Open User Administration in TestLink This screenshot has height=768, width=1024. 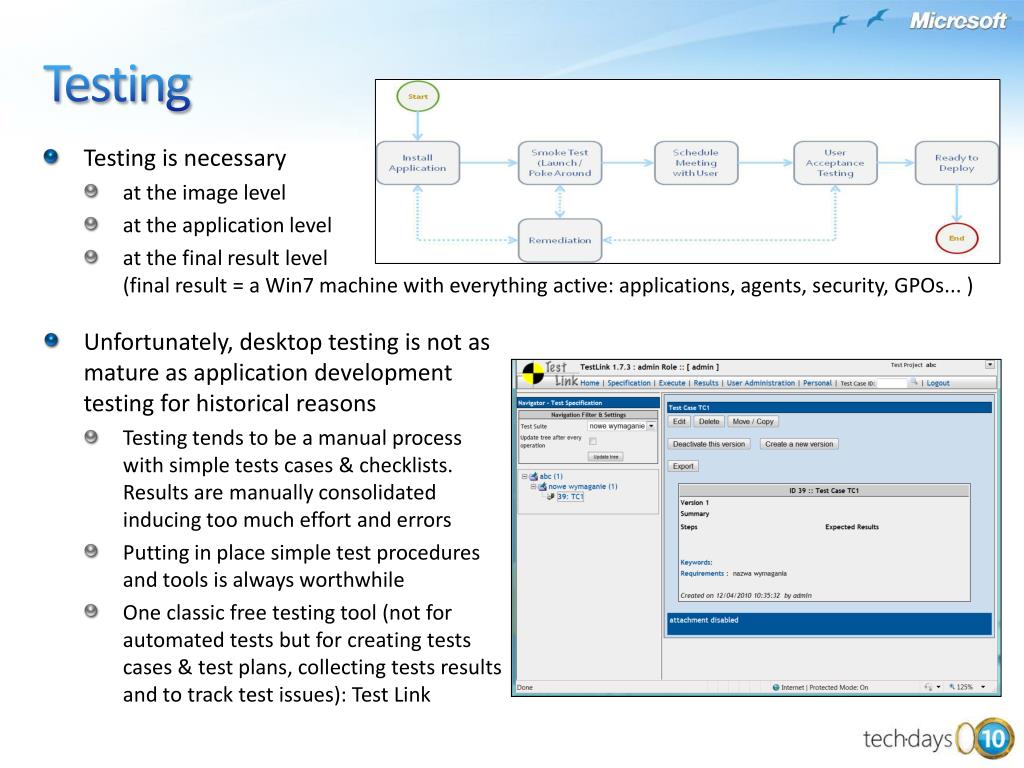pyautogui.click(x=761, y=383)
